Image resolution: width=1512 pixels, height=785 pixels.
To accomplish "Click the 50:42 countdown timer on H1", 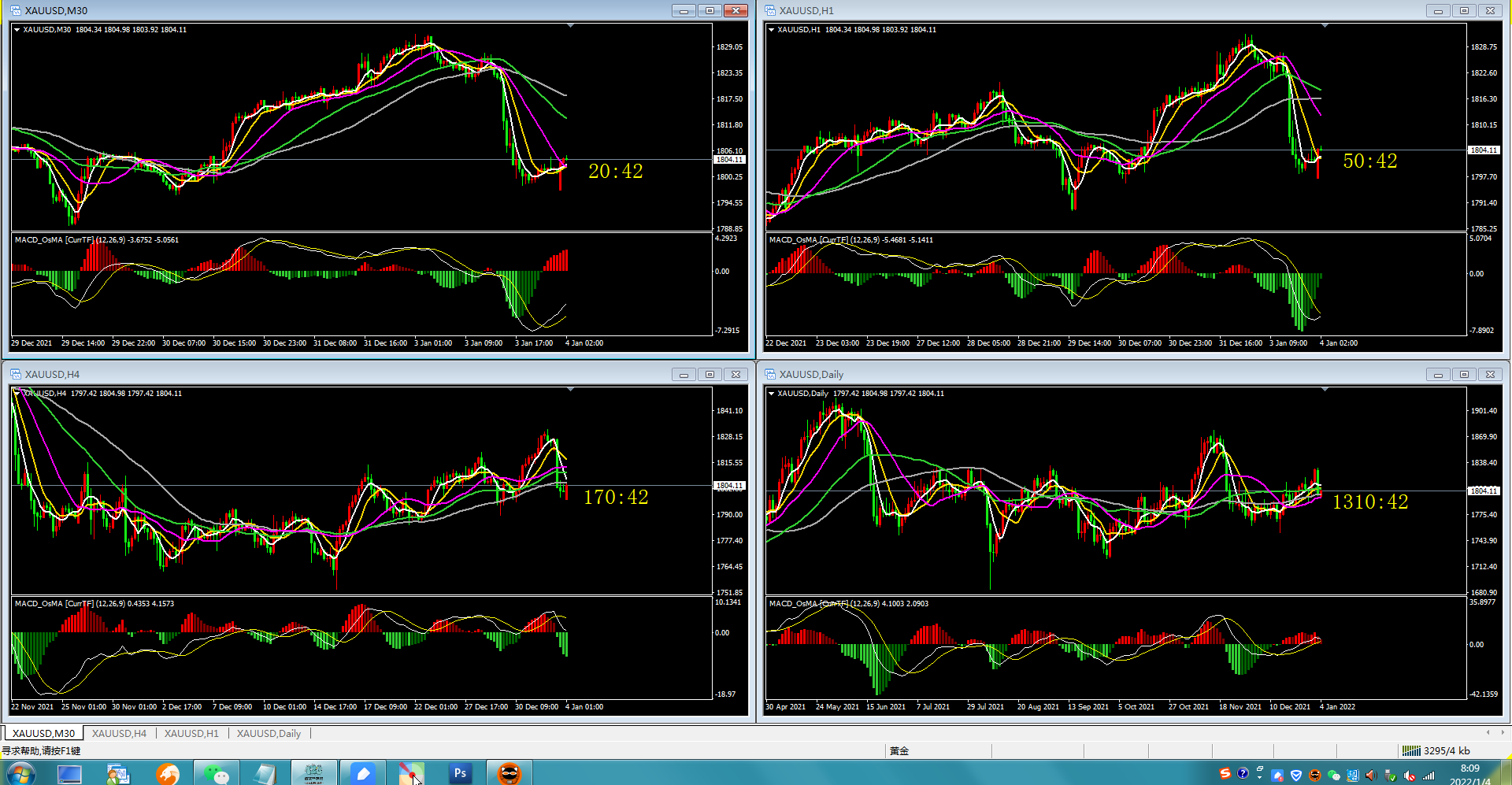I will pos(1370,161).
